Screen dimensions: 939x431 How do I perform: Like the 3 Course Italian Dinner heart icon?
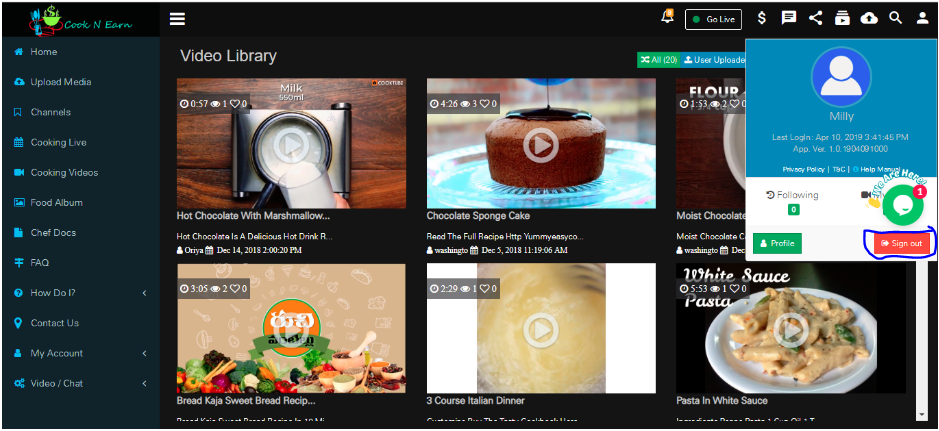tap(484, 289)
